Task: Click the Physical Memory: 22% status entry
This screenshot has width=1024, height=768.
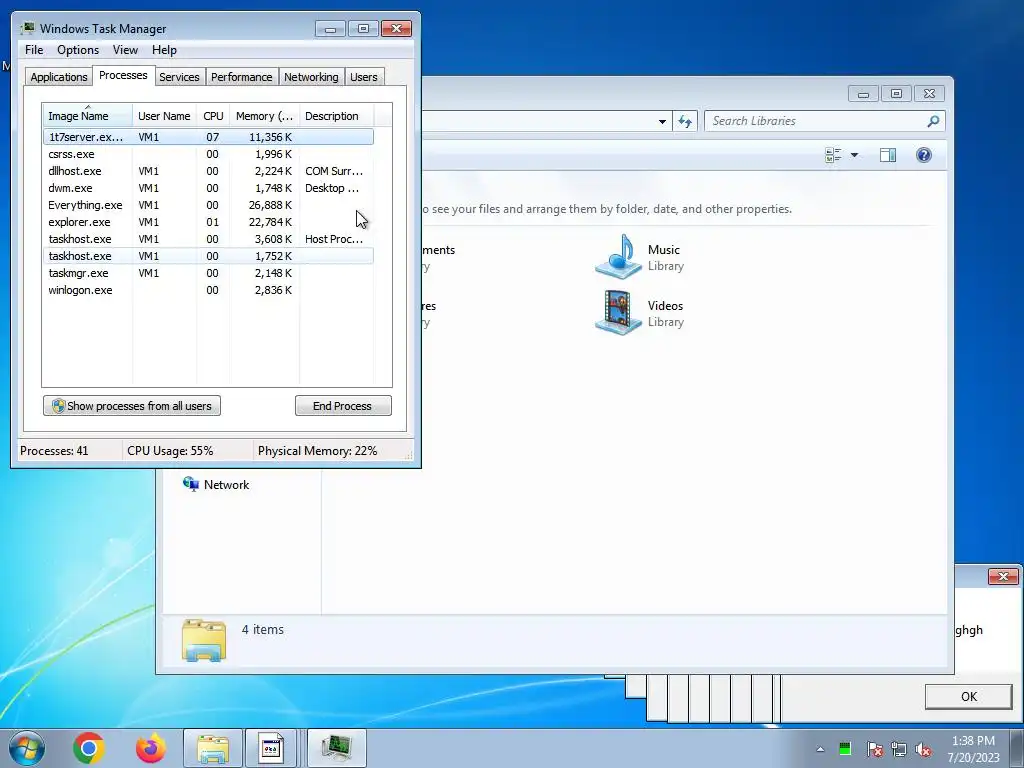Action: (317, 451)
